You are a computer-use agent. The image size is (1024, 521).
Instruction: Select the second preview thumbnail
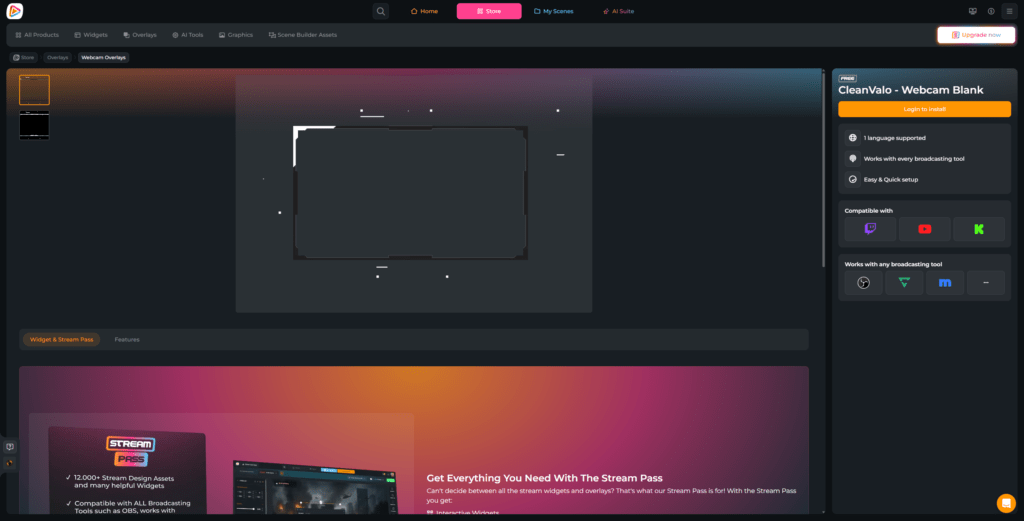[34, 126]
